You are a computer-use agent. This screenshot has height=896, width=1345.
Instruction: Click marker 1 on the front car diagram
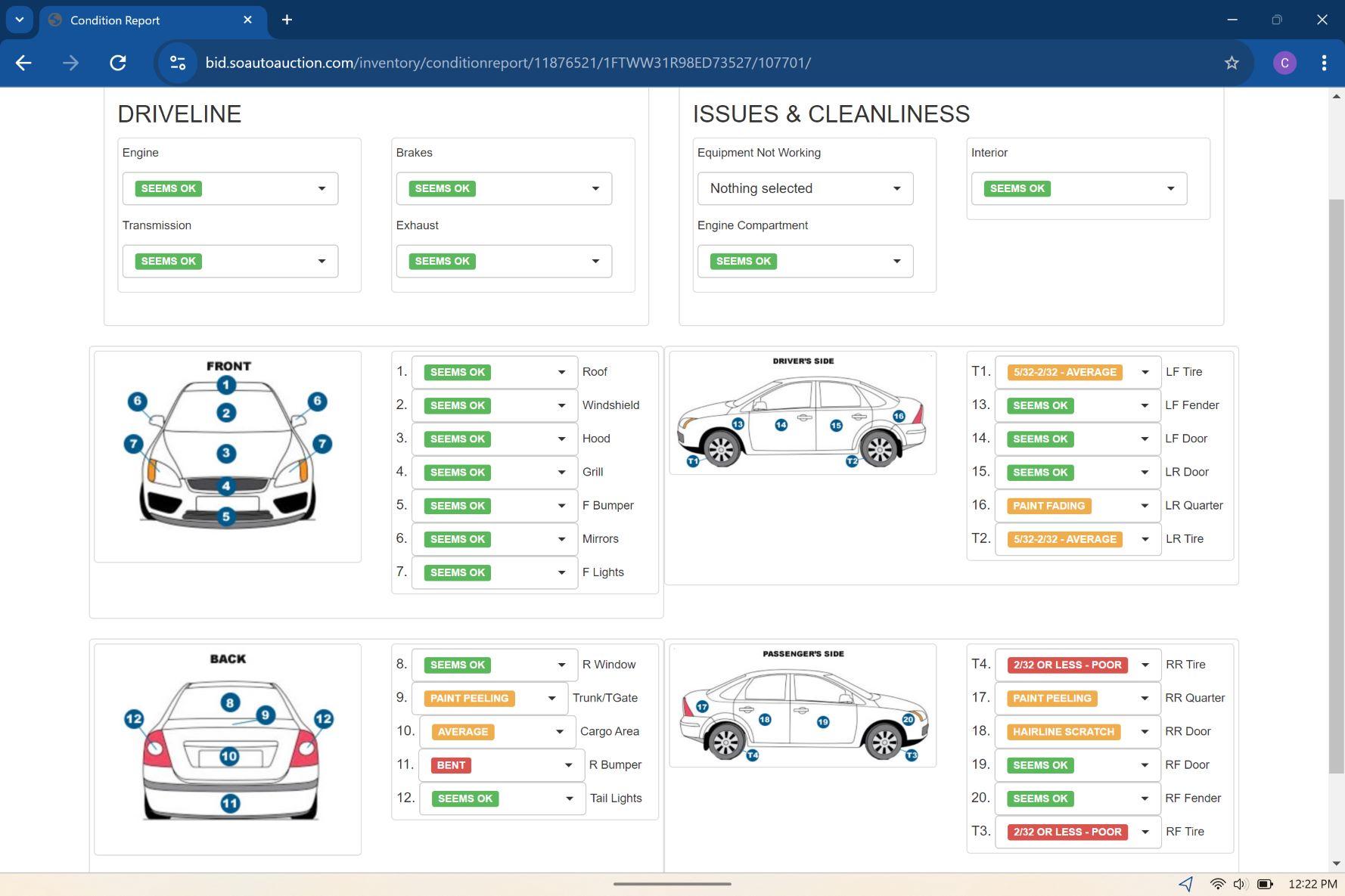tap(226, 385)
